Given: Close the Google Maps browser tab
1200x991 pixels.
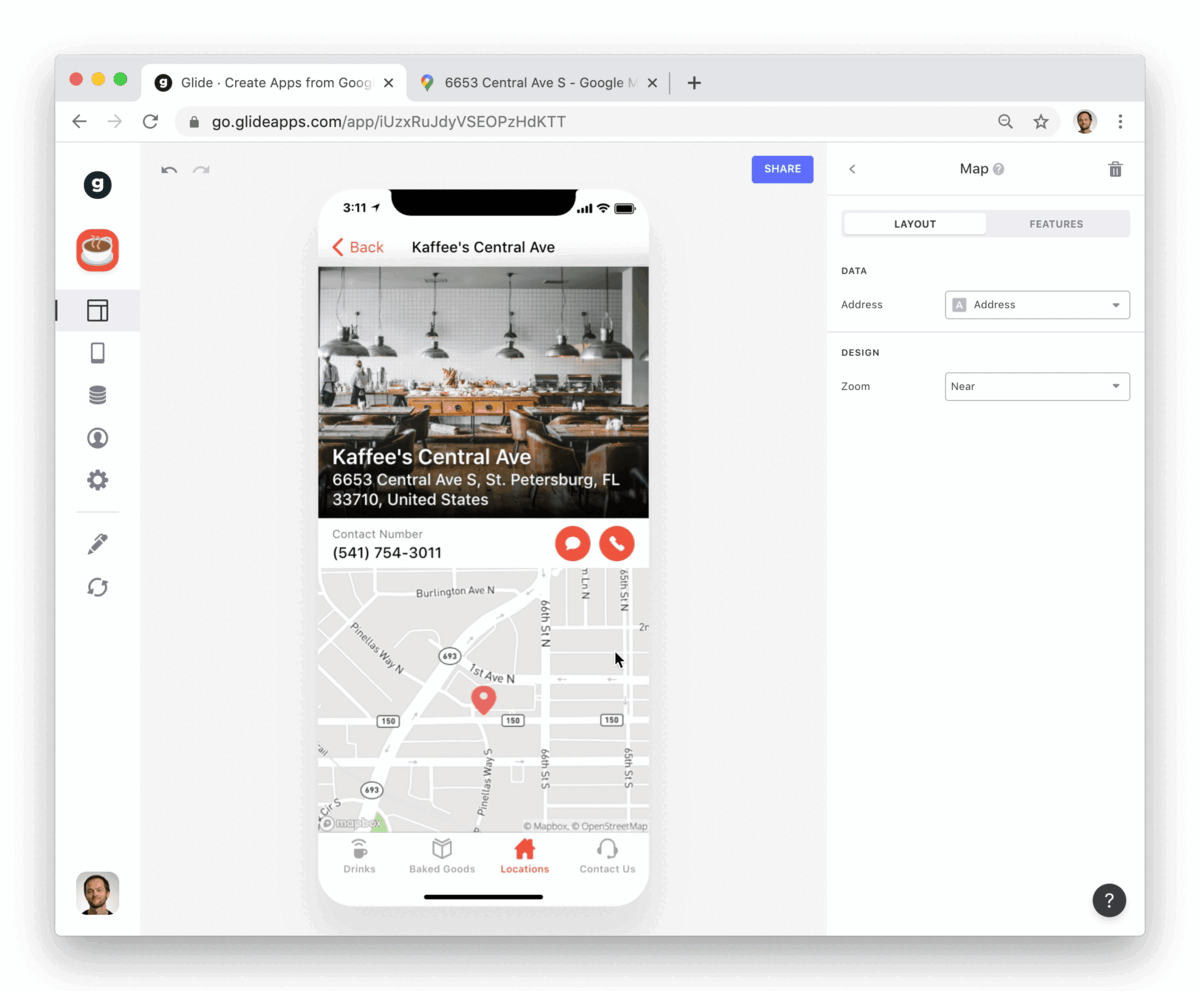Looking at the screenshot, I should [652, 83].
